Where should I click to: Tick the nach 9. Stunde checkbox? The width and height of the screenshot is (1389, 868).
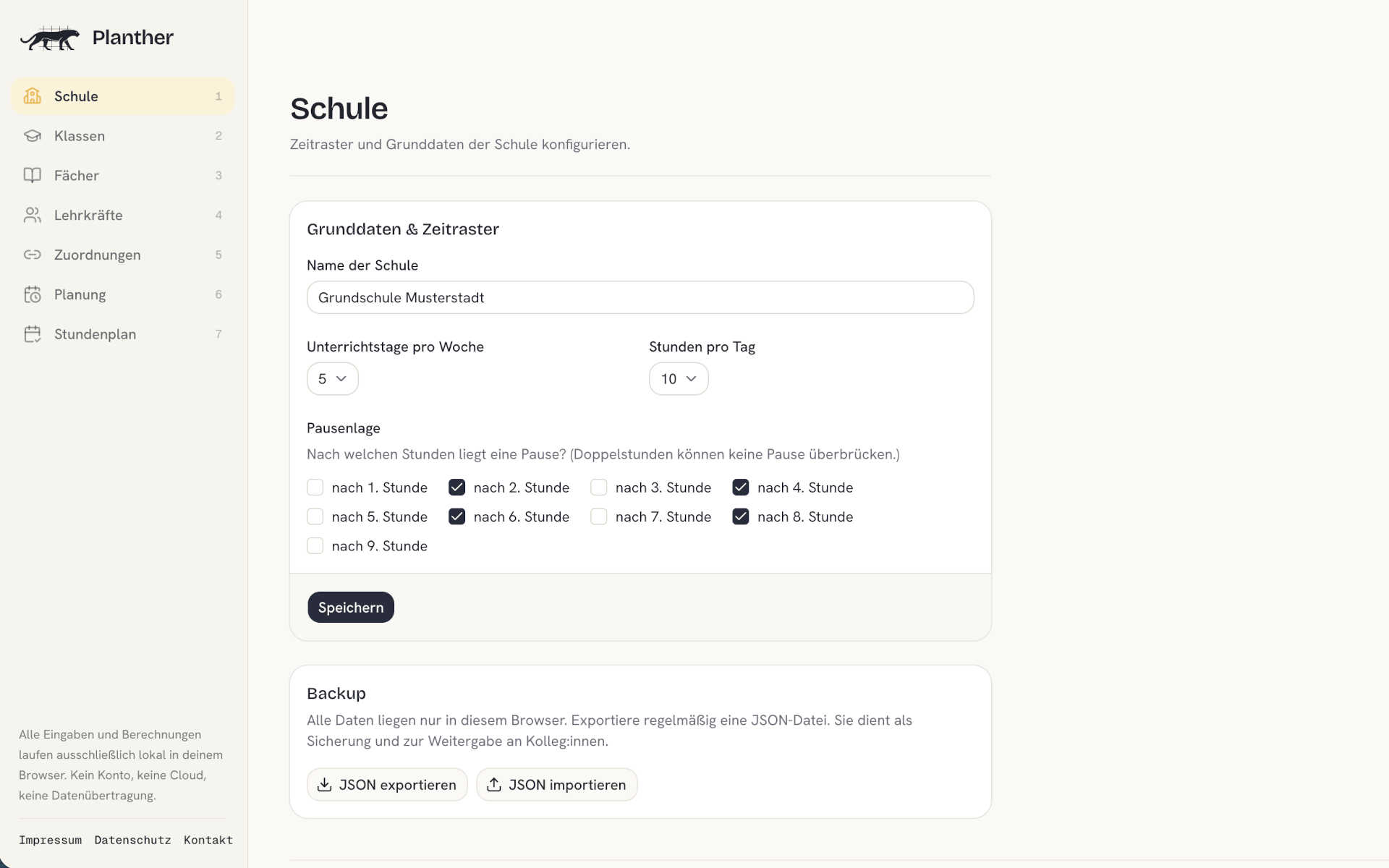pos(315,546)
